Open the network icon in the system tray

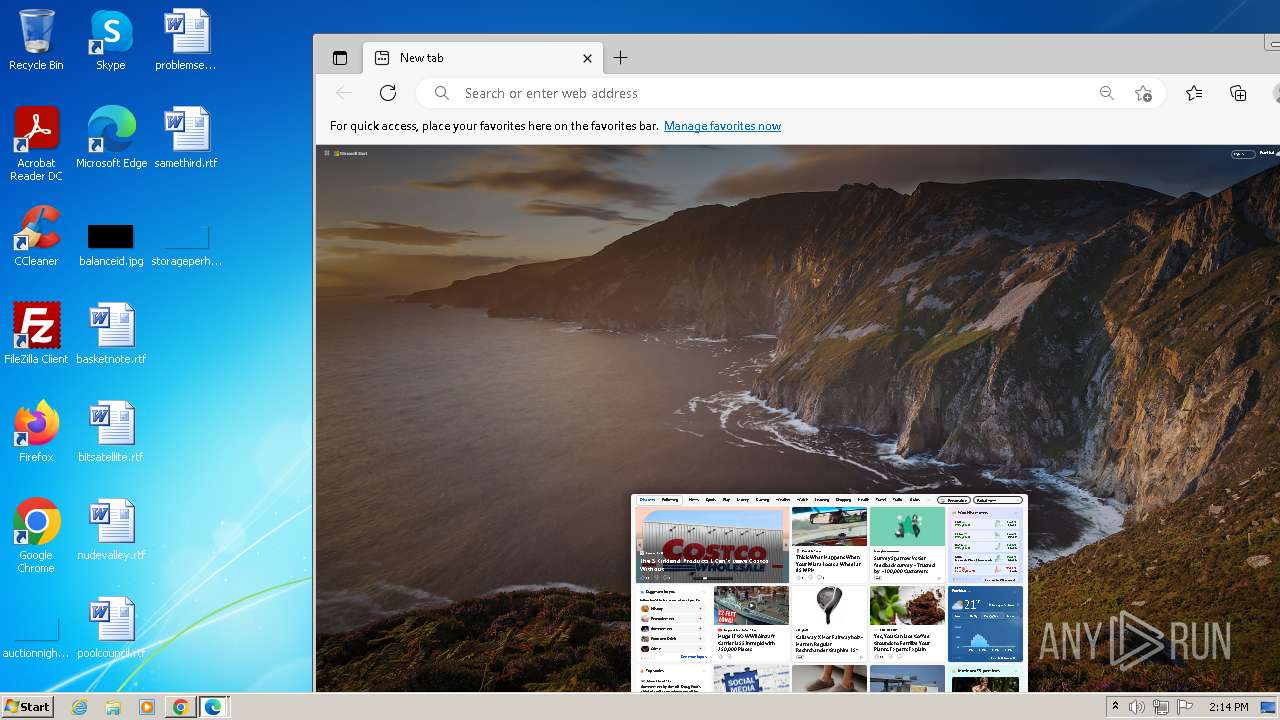(x=1161, y=707)
